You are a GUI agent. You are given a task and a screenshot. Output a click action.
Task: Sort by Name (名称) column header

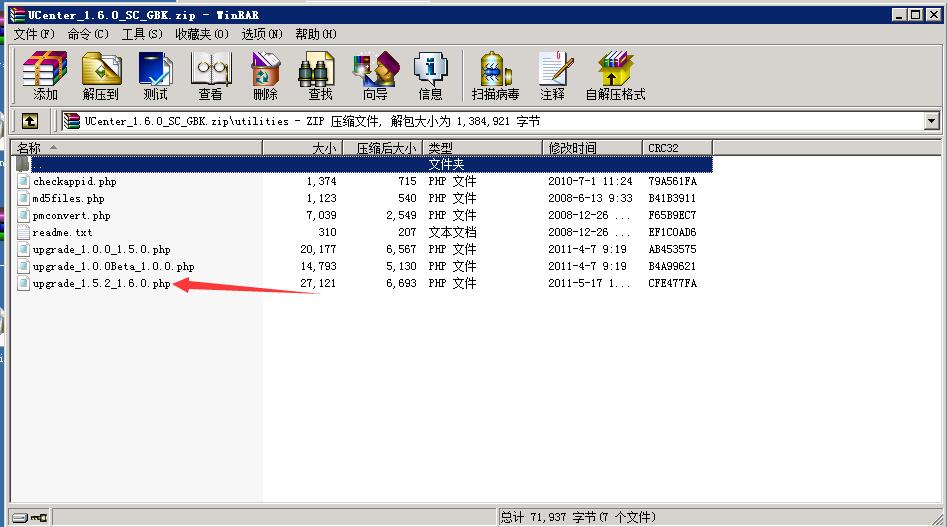coord(136,148)
